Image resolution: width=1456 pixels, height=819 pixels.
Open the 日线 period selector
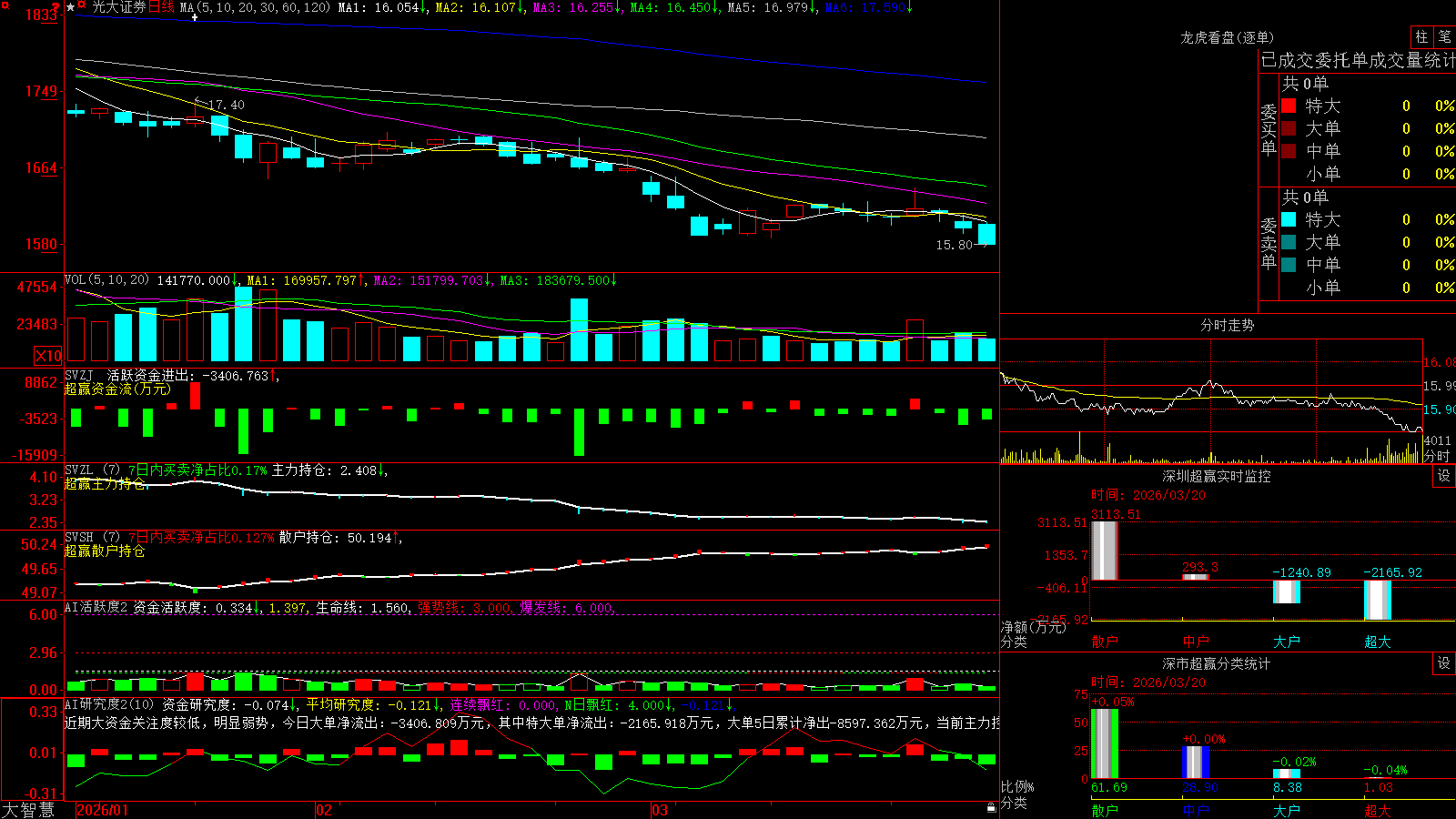pyautogui.click(x=161, y=7)
